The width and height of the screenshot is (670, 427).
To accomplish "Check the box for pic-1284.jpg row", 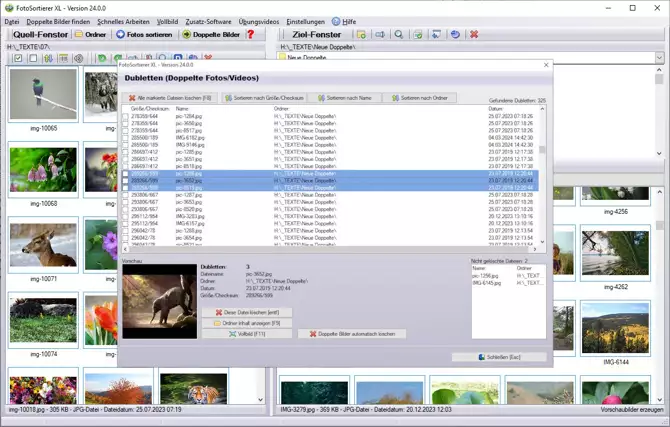I will (x=125, y=116).
